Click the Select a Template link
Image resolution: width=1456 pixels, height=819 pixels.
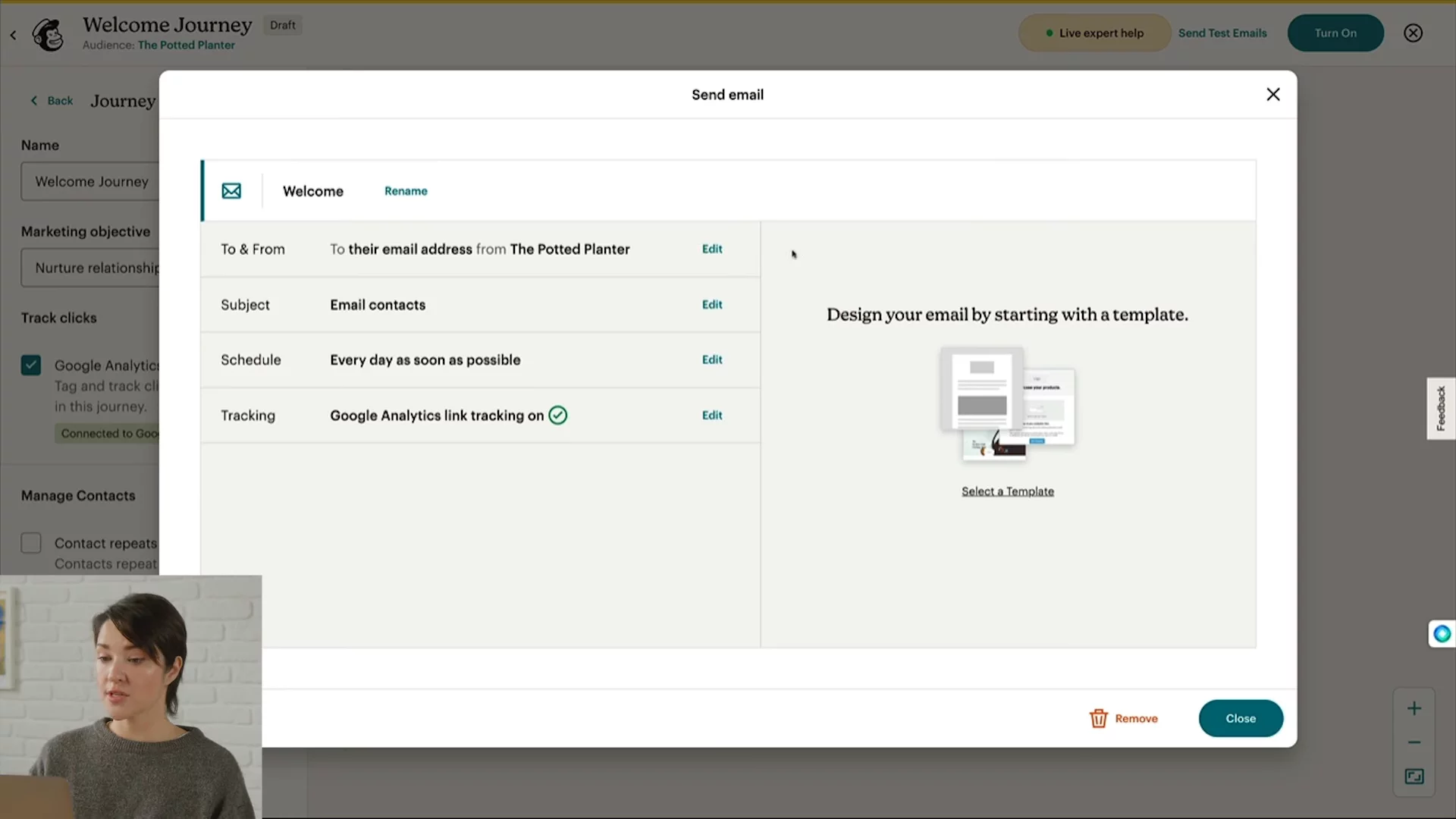pos(1007,491)
